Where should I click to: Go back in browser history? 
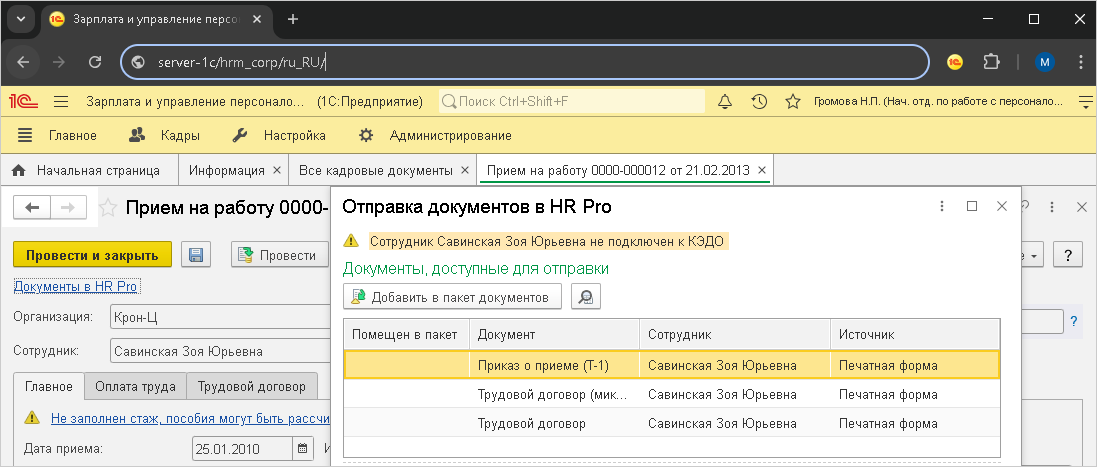tap(23, 62)
